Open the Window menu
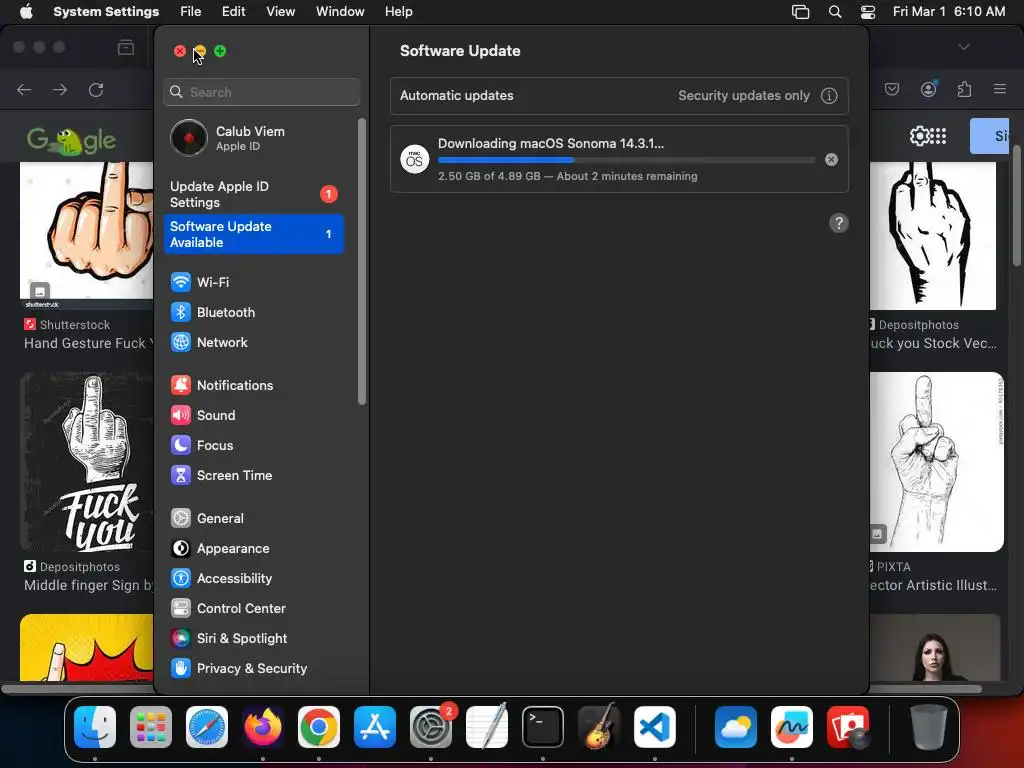The width and height of the screenshot is (1024, 768). (x=340, y=12)
